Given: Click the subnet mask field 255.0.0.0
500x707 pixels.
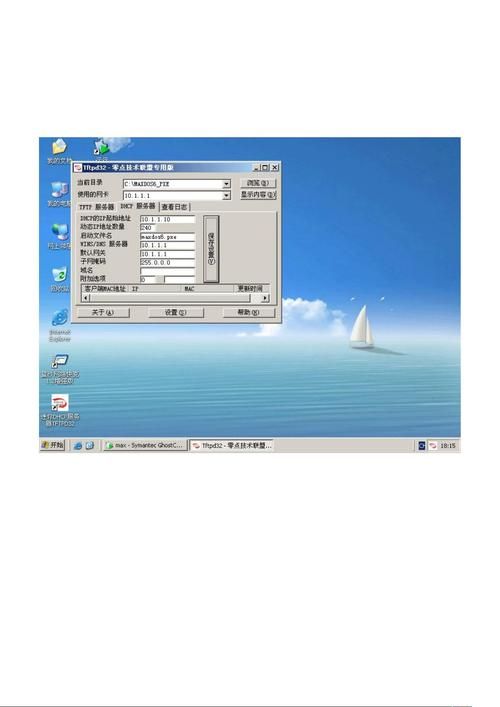Looking at the screenshot, I should [x=168, y=262].
